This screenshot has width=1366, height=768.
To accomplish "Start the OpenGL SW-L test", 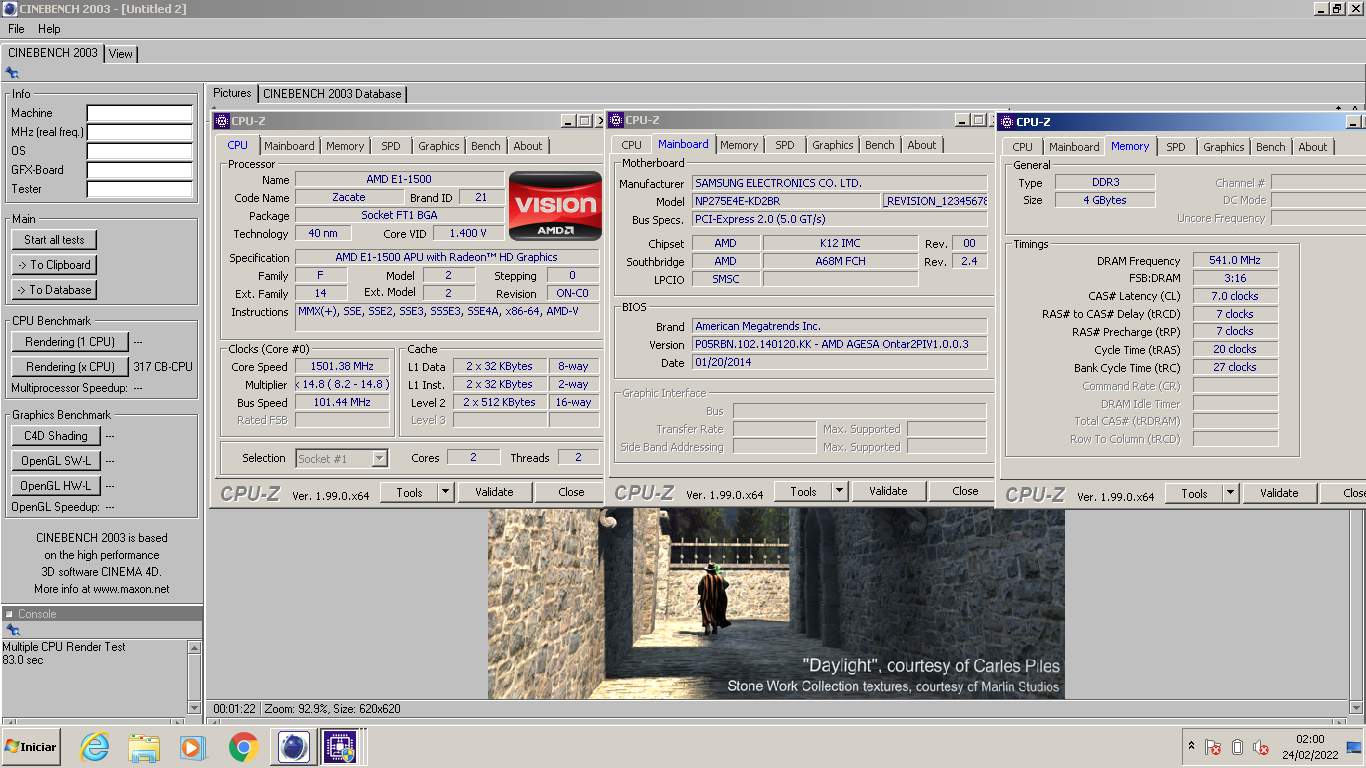I will click(x=56, y=461).
